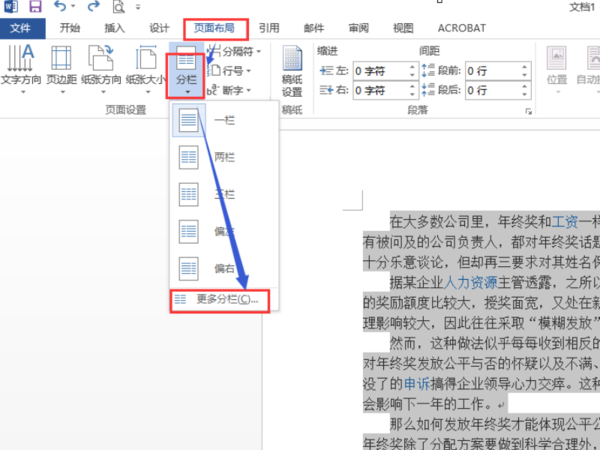The width and height of the screenshot is (600, 450).
Task: Open the 位置 position tool
Action: (556, 69)
